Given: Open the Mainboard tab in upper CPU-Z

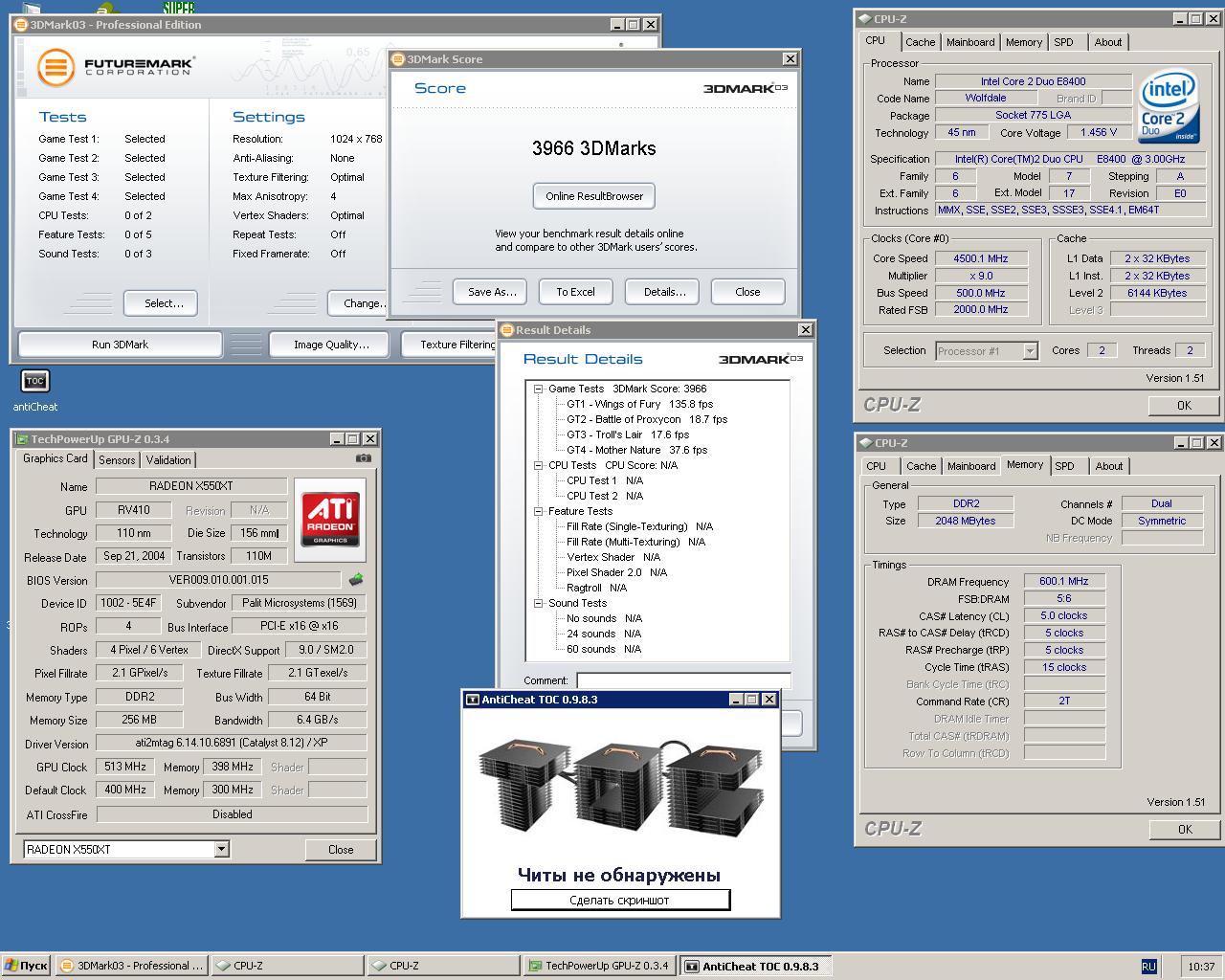Looking at the screenshot, I should coord(970,42).
